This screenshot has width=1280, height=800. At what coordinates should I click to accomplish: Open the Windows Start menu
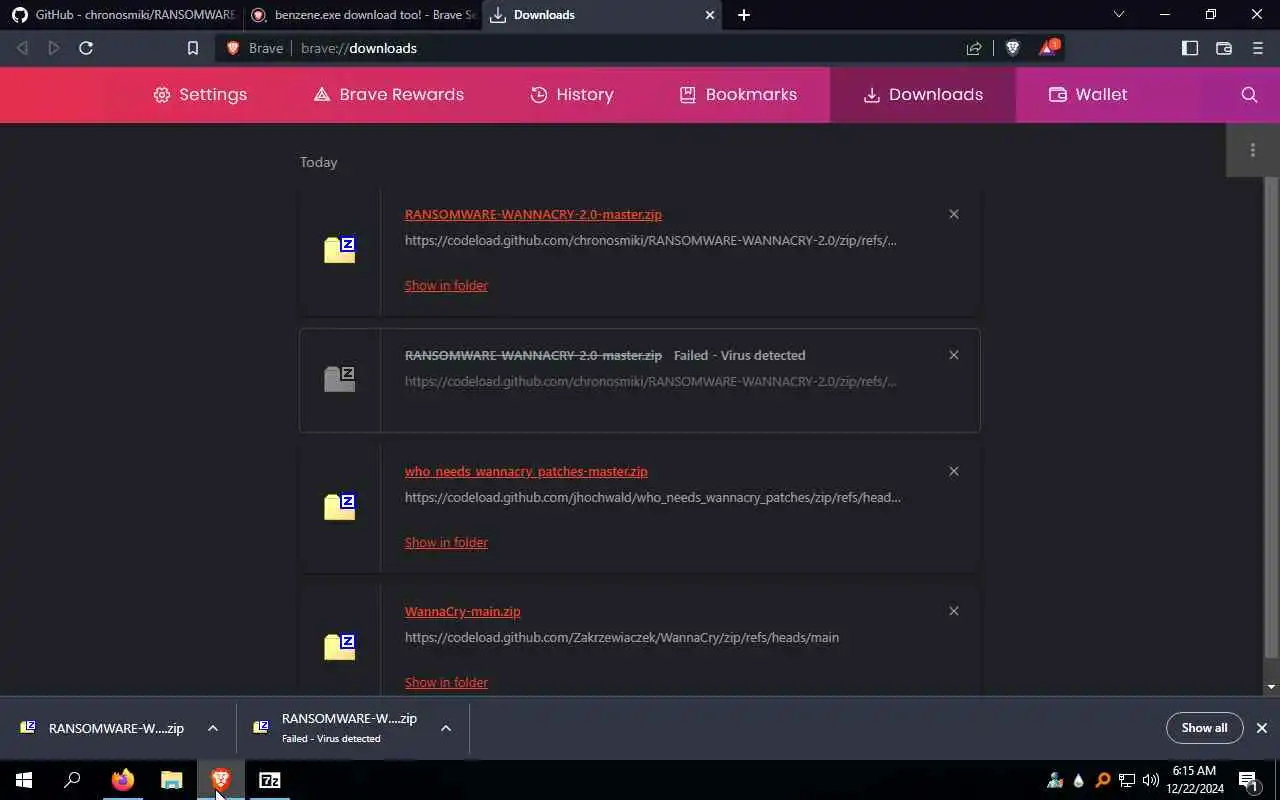click(24, 780)
